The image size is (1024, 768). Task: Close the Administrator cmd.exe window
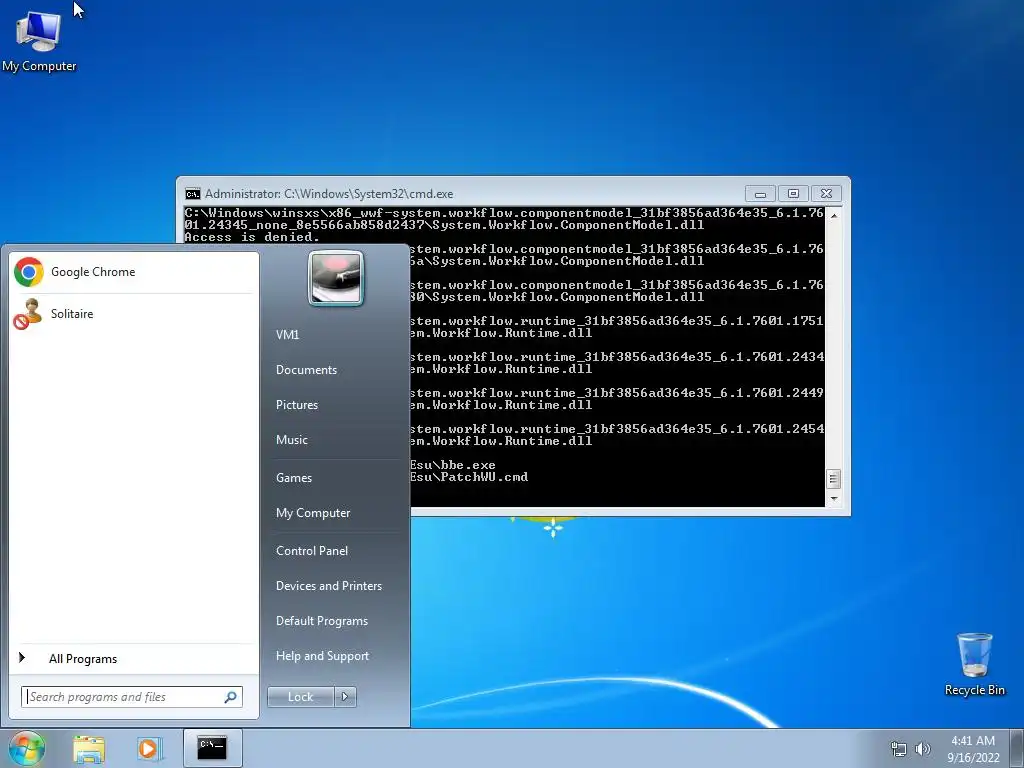tap(826, 194)
